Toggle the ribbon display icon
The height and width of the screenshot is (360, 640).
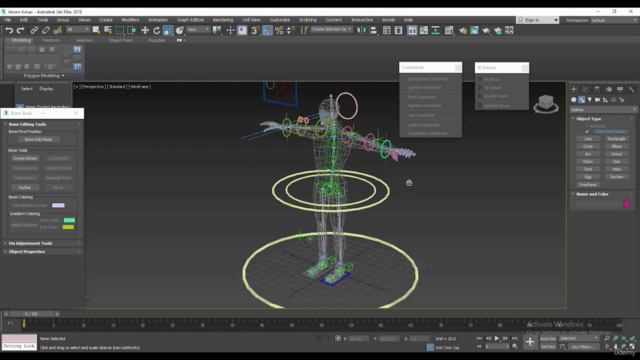coord(412,30)
